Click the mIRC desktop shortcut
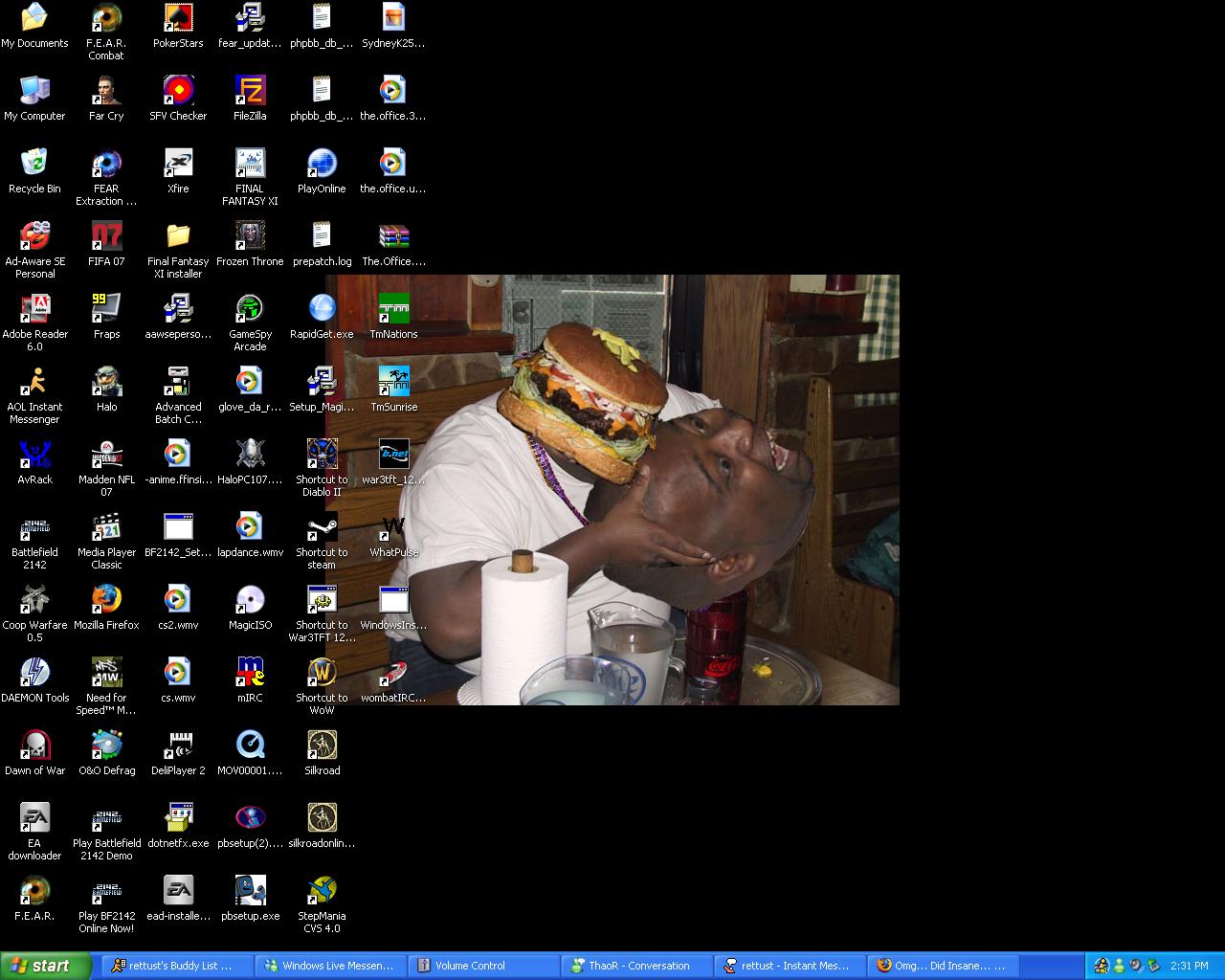Screen dimensions: 1225x980 point(250,674)
